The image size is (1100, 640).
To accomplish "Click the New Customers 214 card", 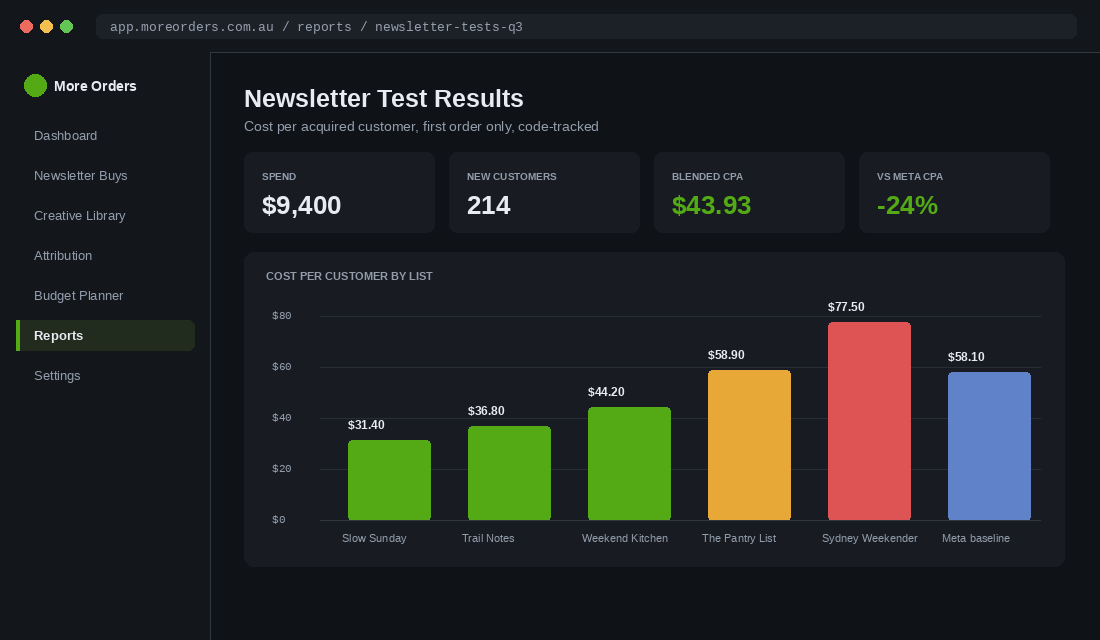I will click(544, 192).
